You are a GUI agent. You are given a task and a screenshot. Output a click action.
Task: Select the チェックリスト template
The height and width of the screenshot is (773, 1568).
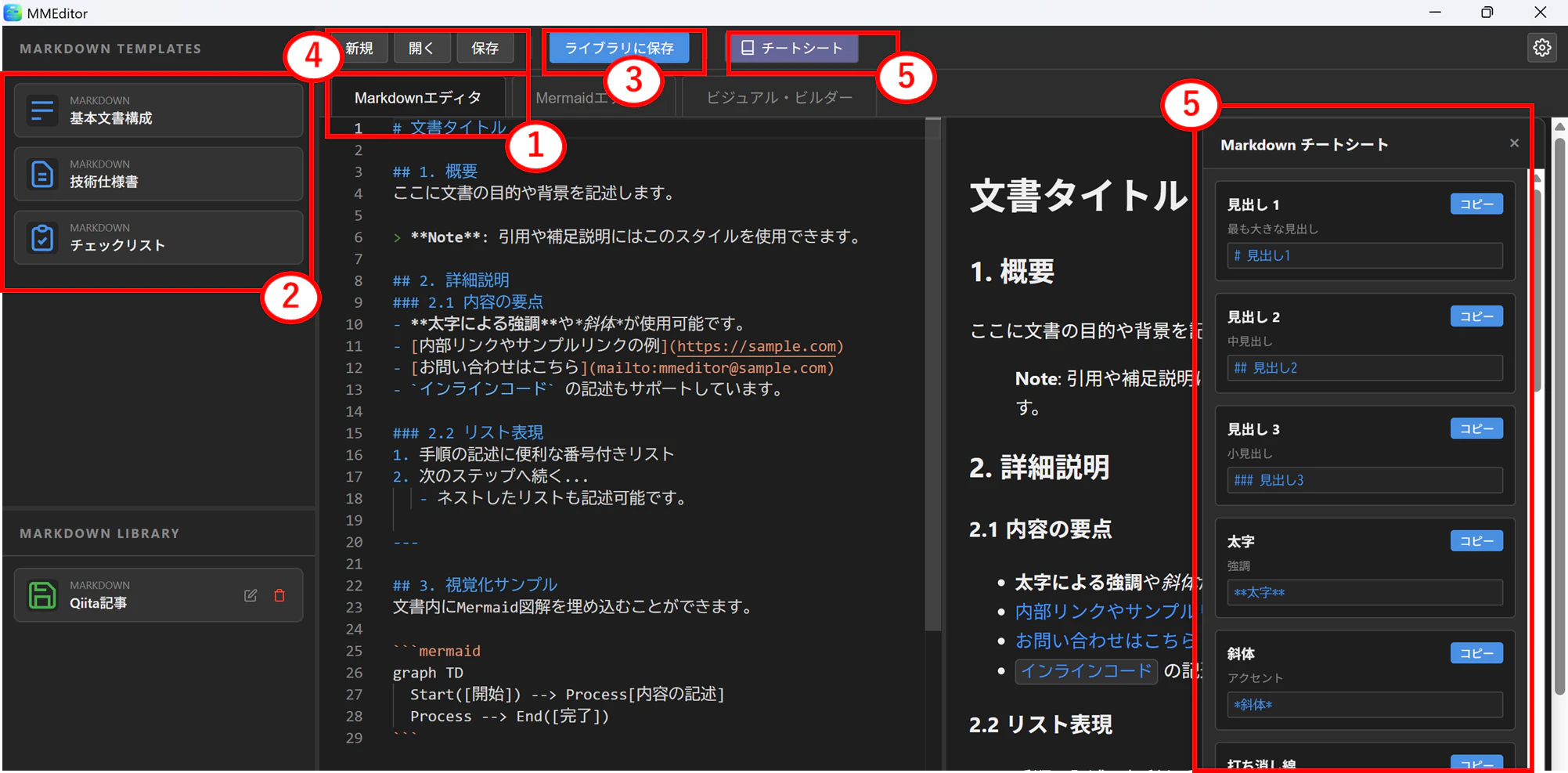coord(158,237)
